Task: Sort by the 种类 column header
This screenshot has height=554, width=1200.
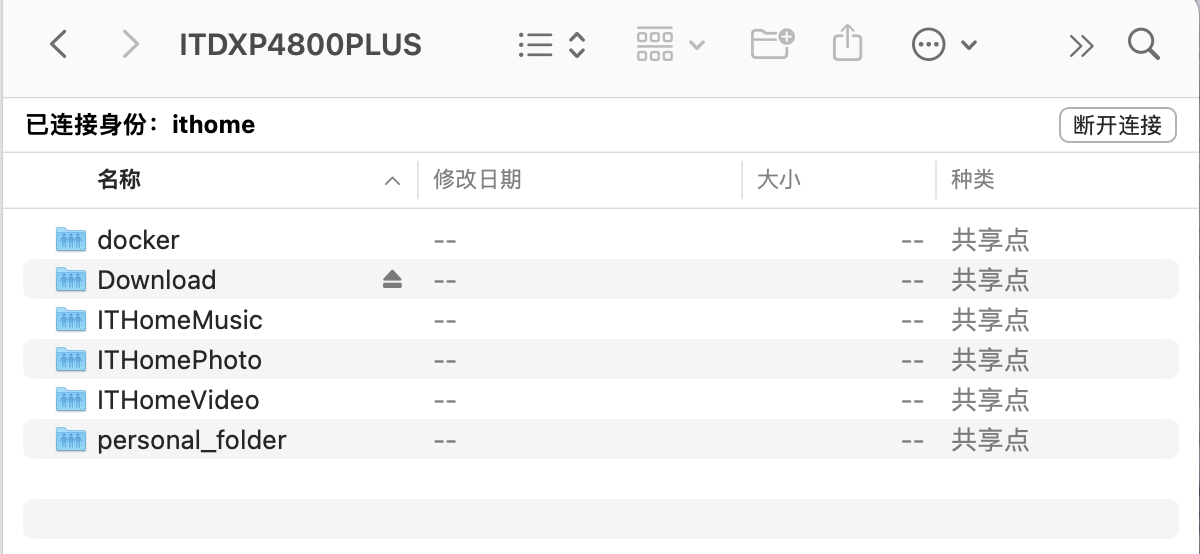Action: (972, 180)
